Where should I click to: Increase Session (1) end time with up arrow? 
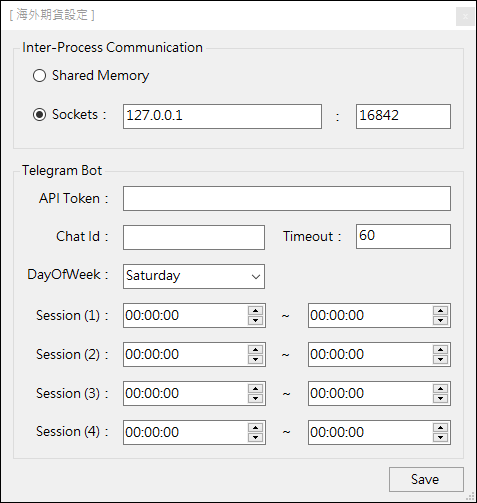(x=440, y=311)
